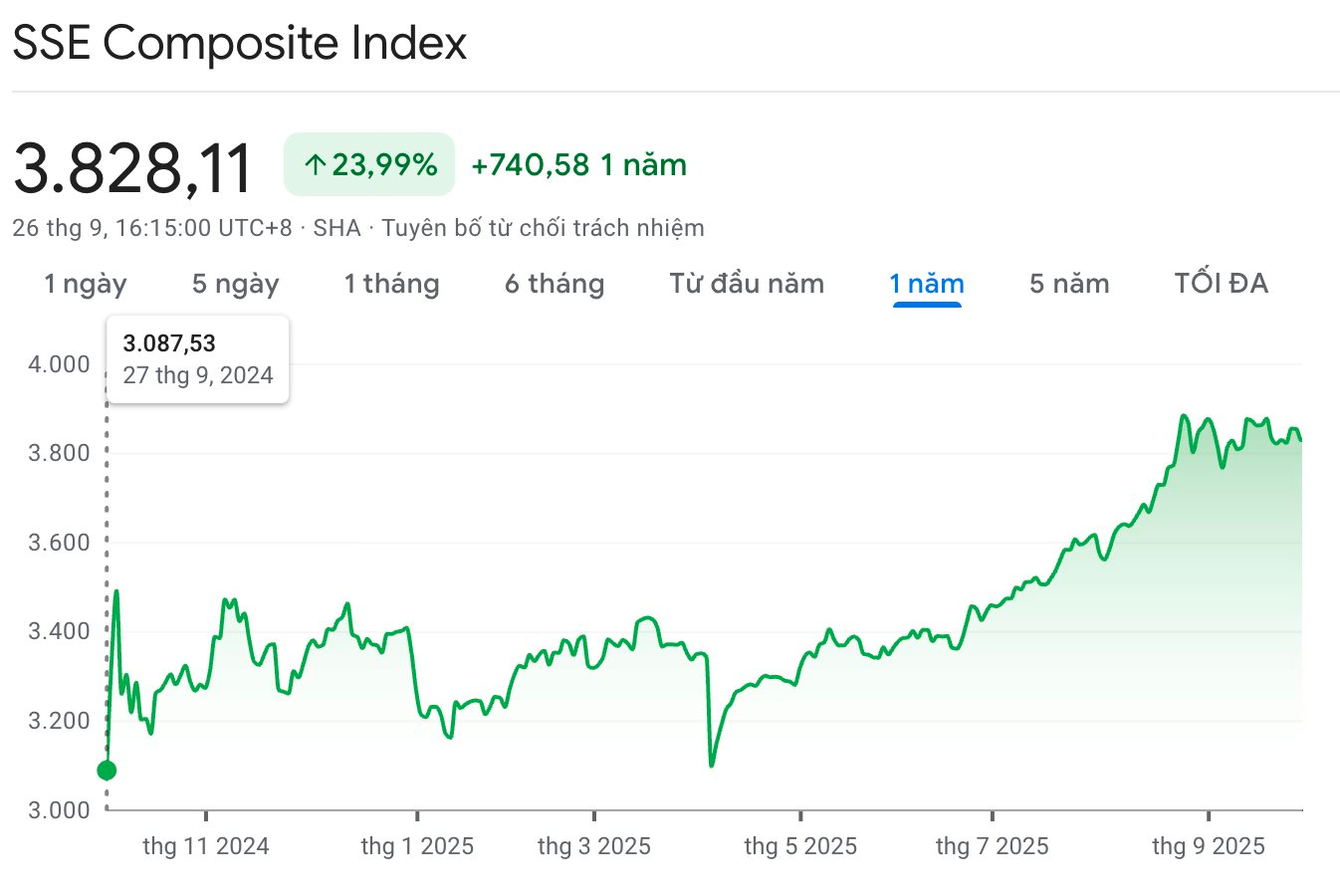Viewport: 1340px width, 896px height.
Task: Select the "5 ngày" time range
Action: click(x=235, y=284)
